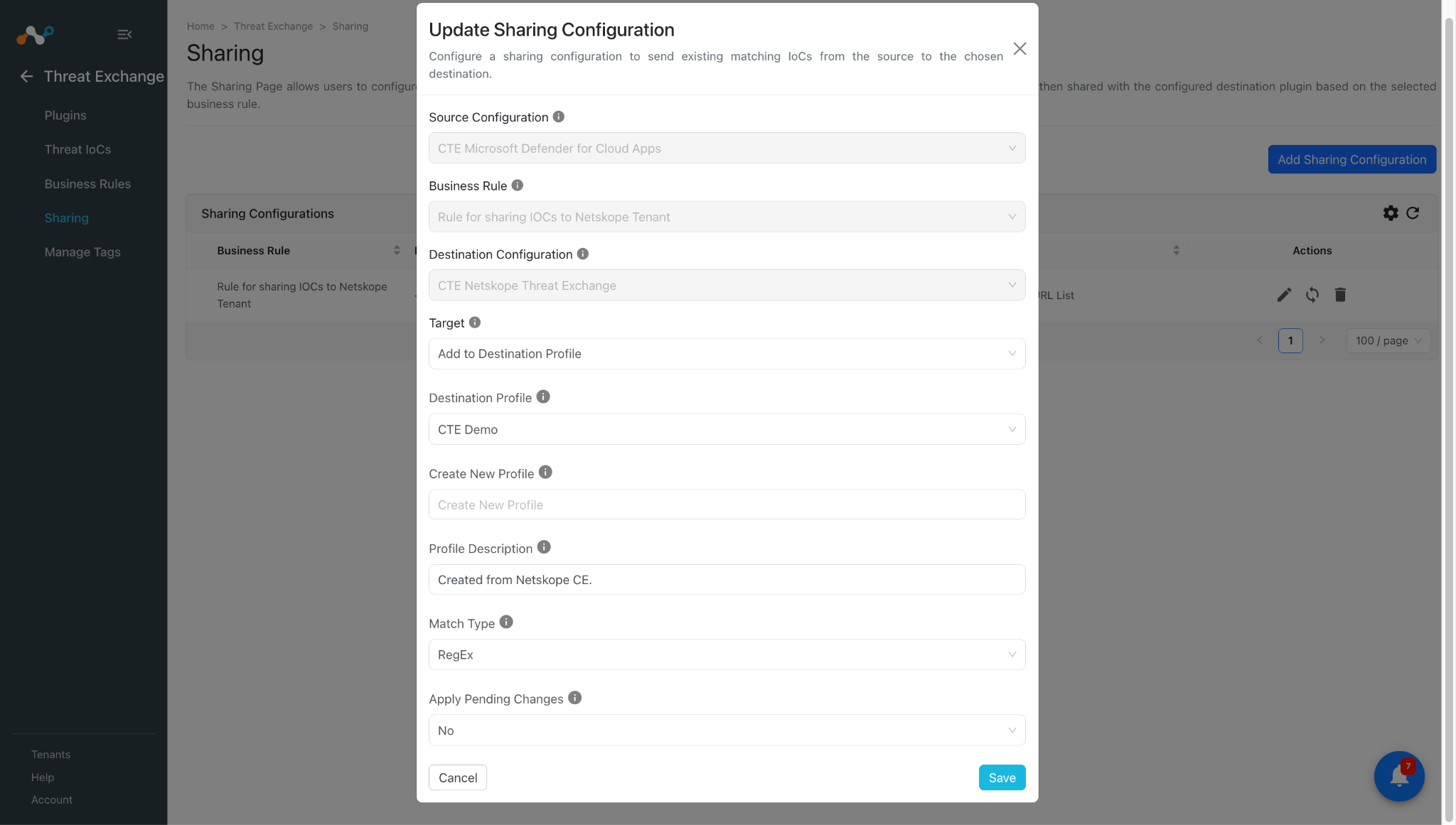This screenshot has height=825, width=1456.
Task: Click info icon next to Target label
Action: click(475, 322)
